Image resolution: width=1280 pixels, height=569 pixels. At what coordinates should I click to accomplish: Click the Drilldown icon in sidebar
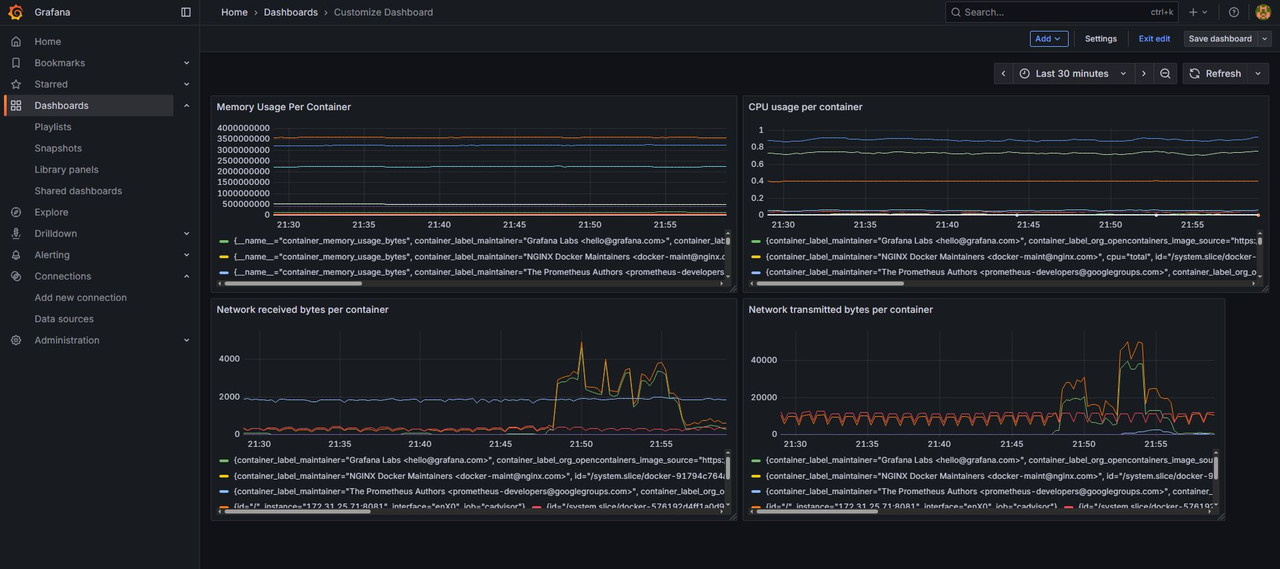pos(15,233)
